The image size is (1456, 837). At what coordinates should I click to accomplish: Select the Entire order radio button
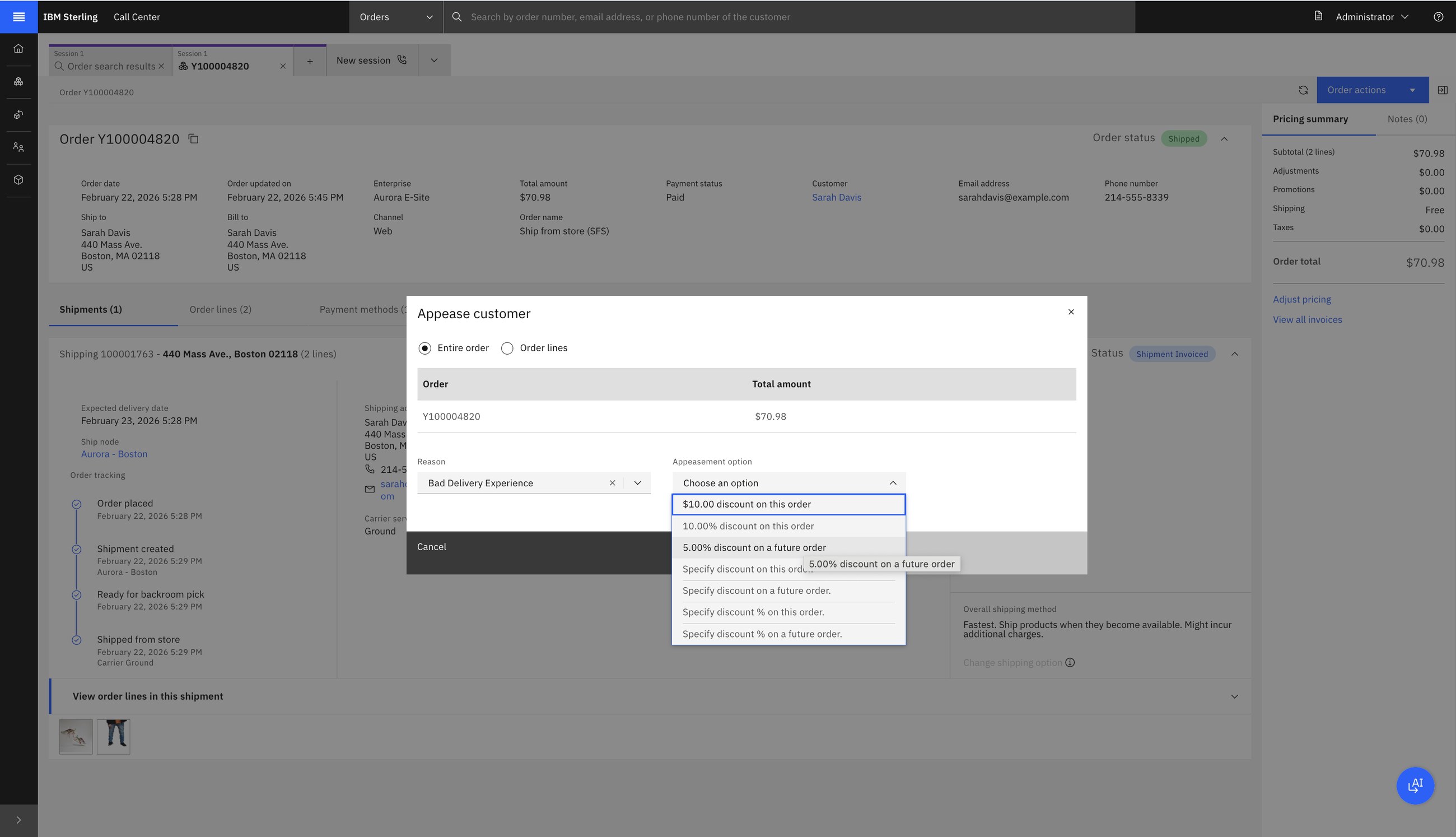pos(424,348)
